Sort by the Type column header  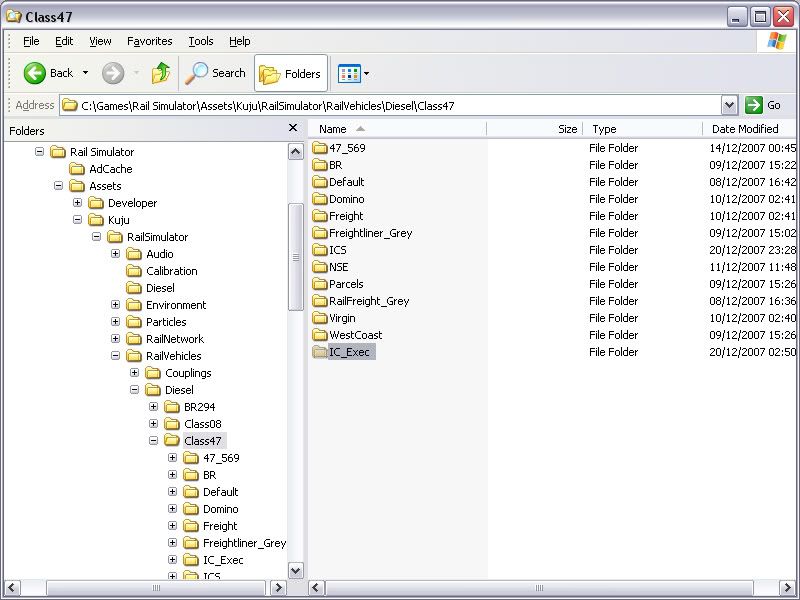[x=642, y=129]
